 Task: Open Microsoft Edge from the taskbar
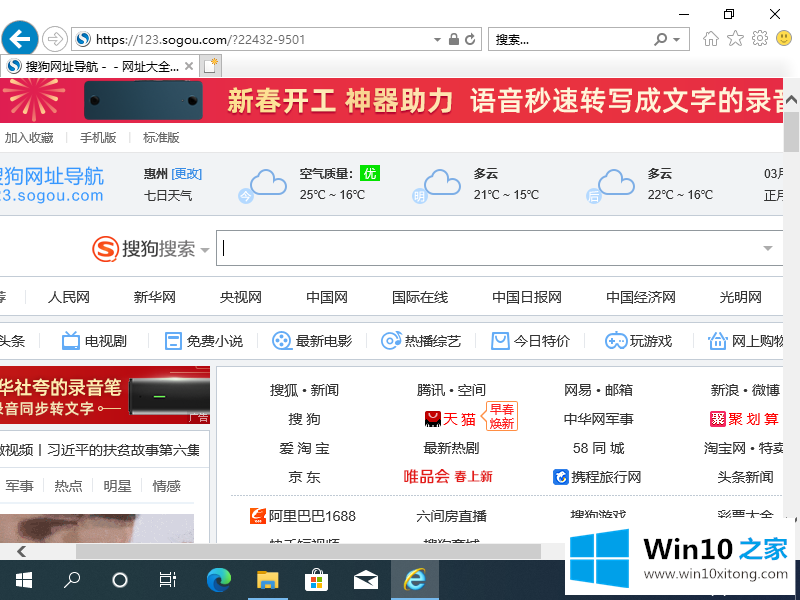(219, 580)
